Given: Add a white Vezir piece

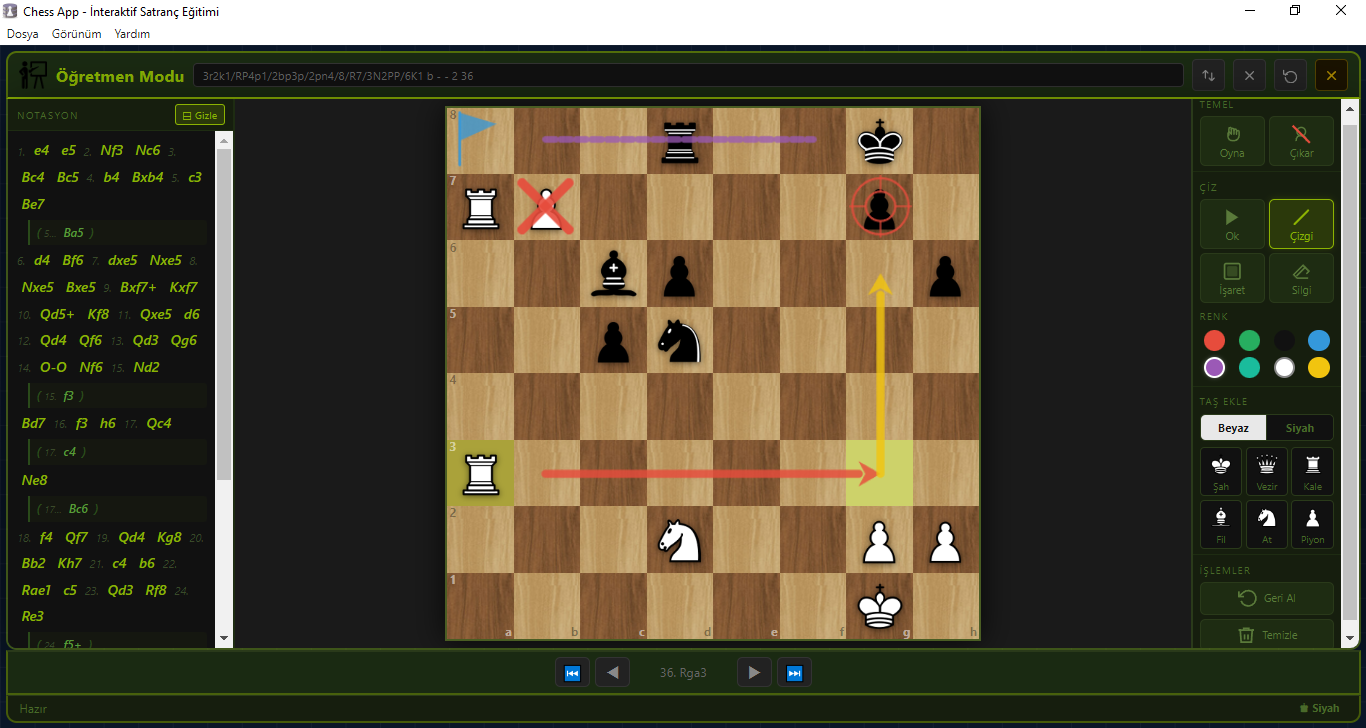Looking at the screenshot, I should [x=1267, y=471].
